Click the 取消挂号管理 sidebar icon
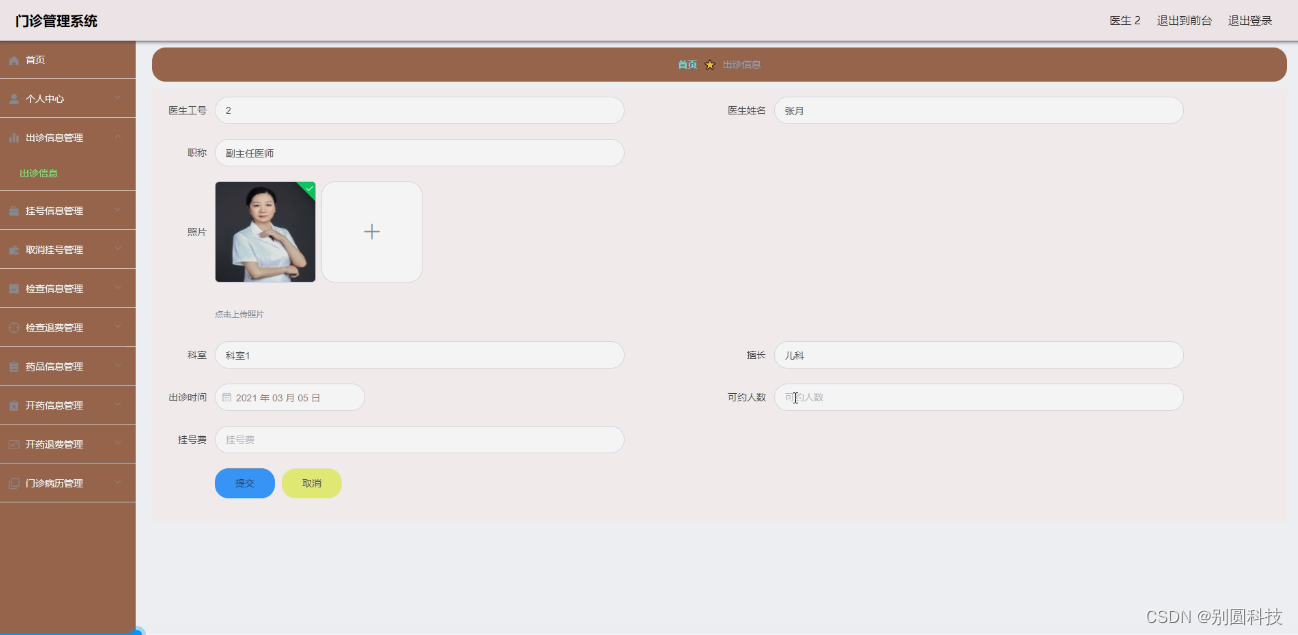Screen dimensions: 1298x635 14,249
